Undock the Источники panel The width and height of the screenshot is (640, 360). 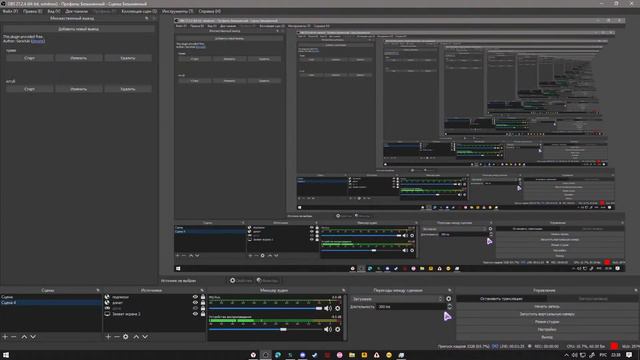[202, 290]
